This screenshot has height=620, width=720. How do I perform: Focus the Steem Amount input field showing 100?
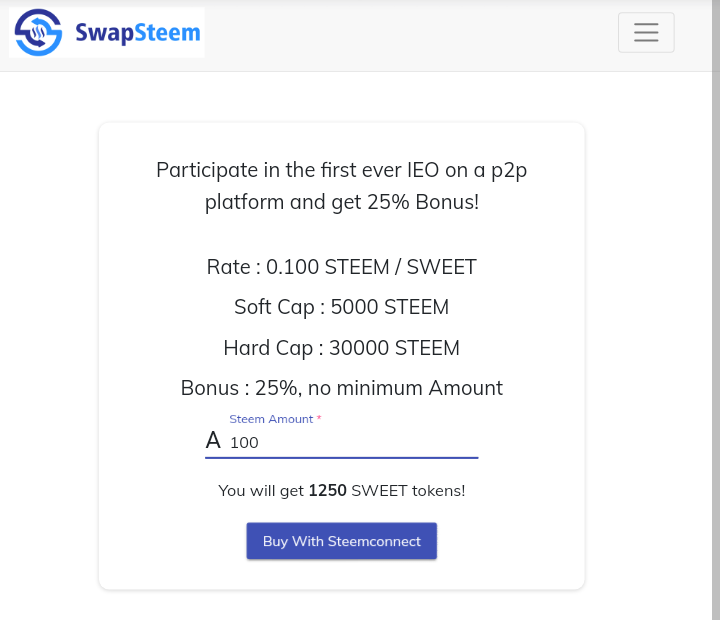(350, 442)
